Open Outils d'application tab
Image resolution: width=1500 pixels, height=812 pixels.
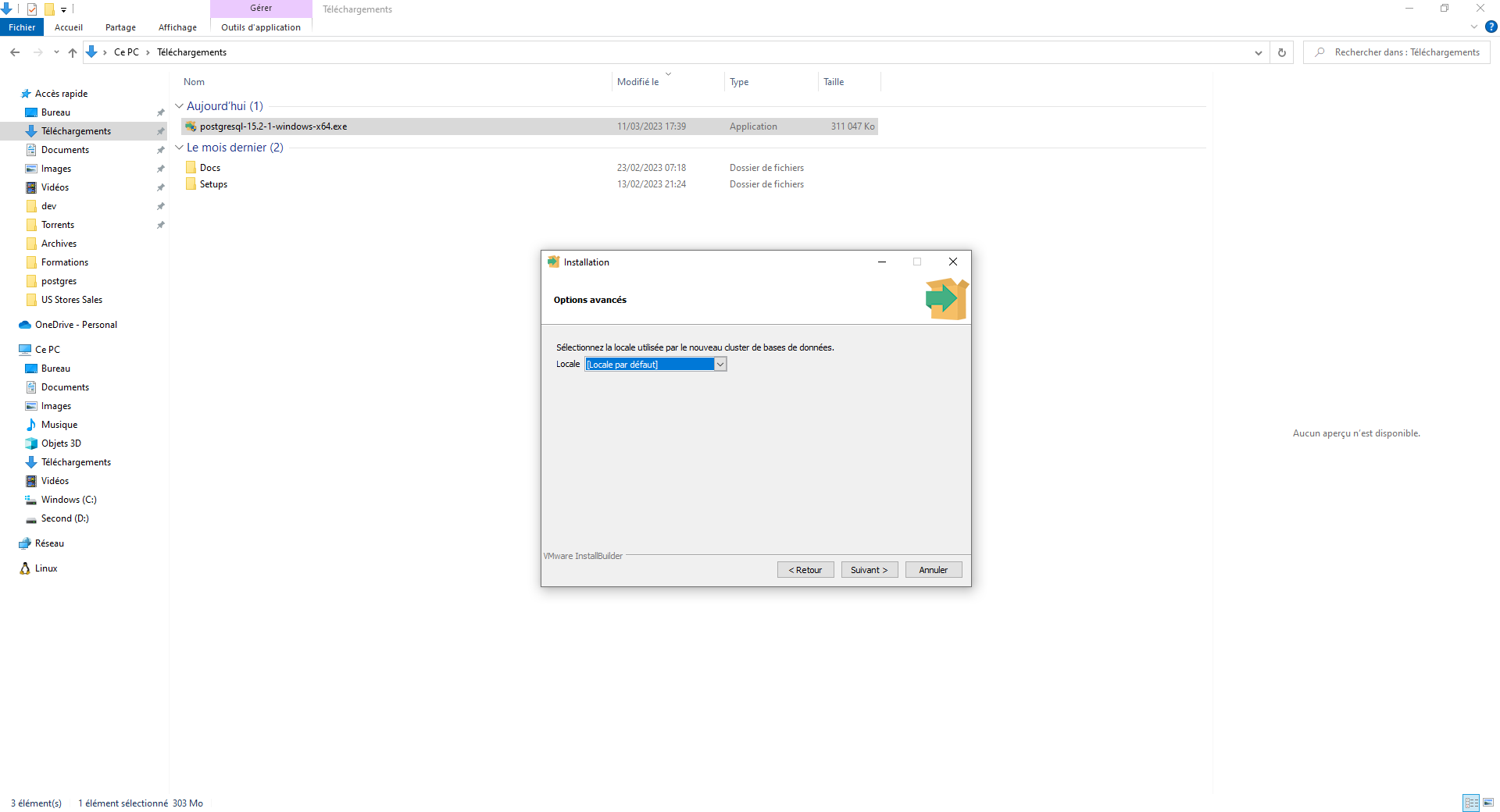[x=261, y=27]
